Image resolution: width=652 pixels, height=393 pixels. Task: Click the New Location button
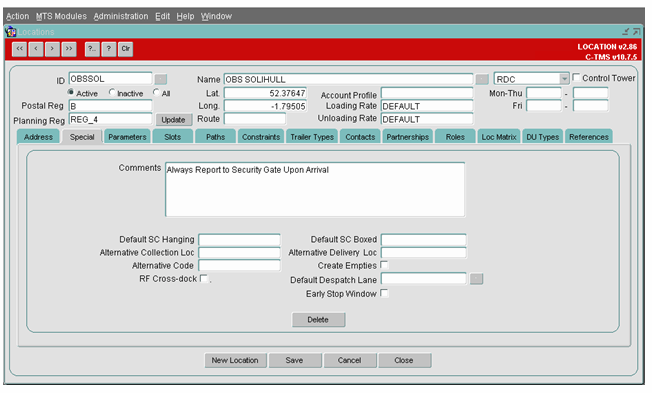tap(235, 360)
